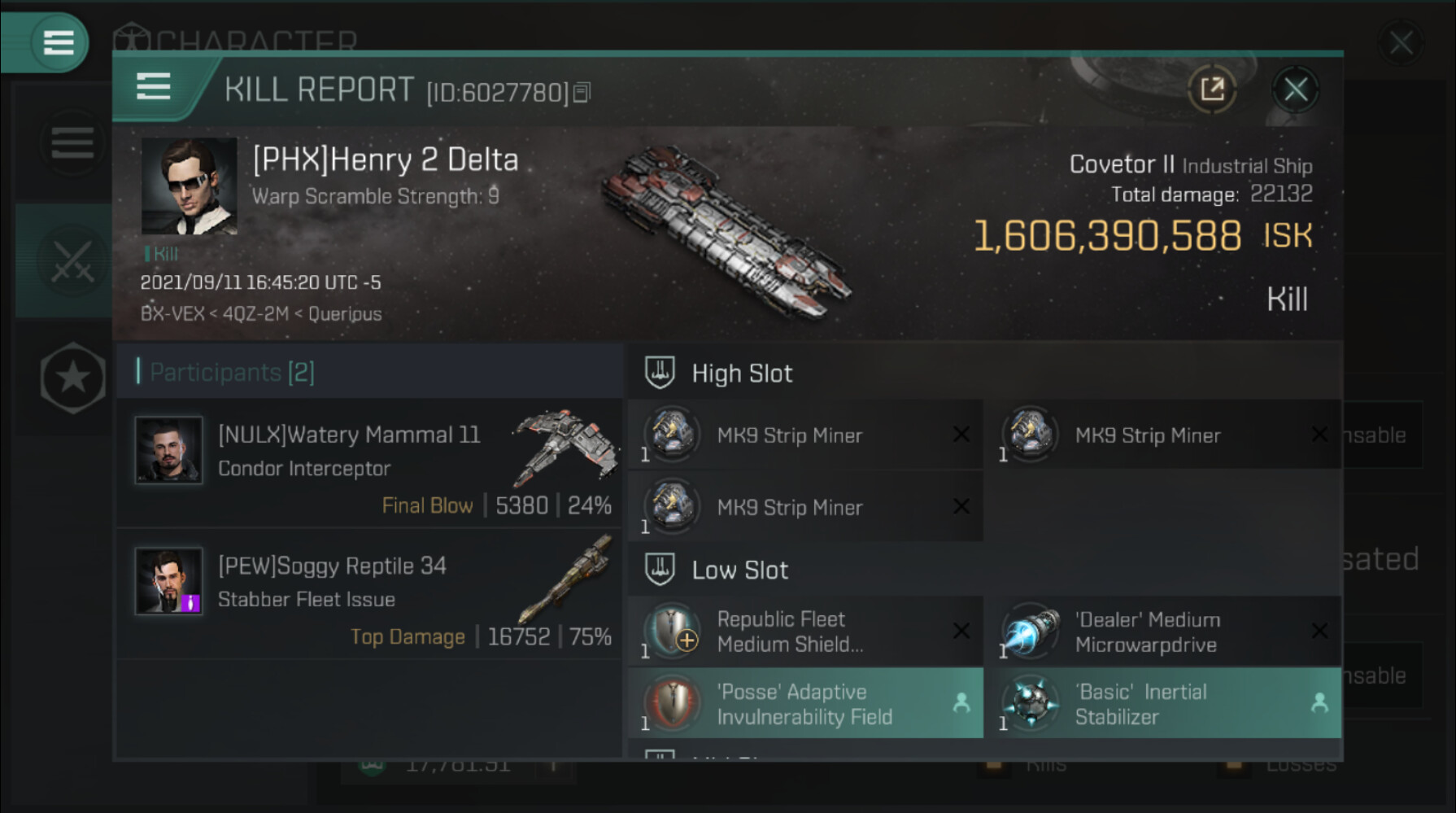Screen dimensions: 1456x813
Task: Open the Participants tab
Action: [x=232, y=373]
